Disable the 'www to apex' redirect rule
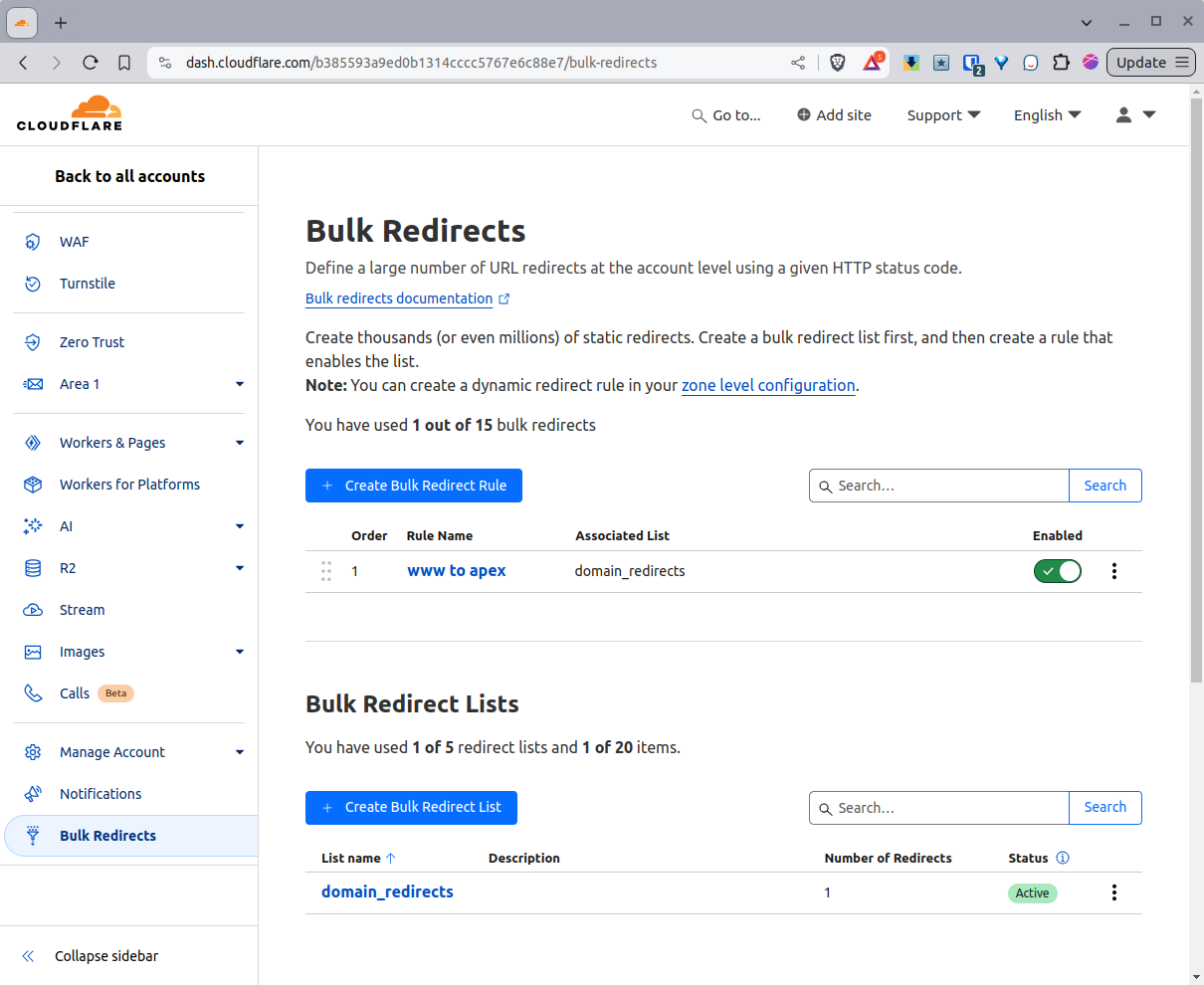1204x985 pixels. pos(1057,571)
